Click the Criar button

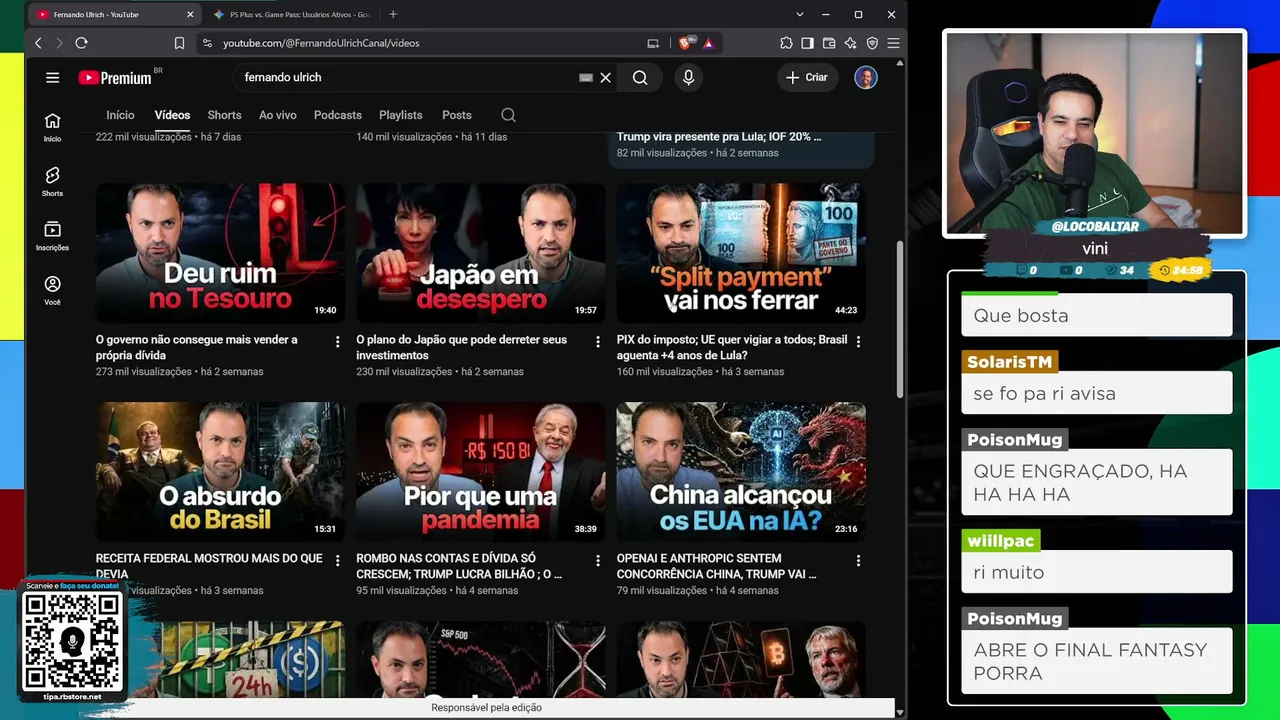pos(807,77)
